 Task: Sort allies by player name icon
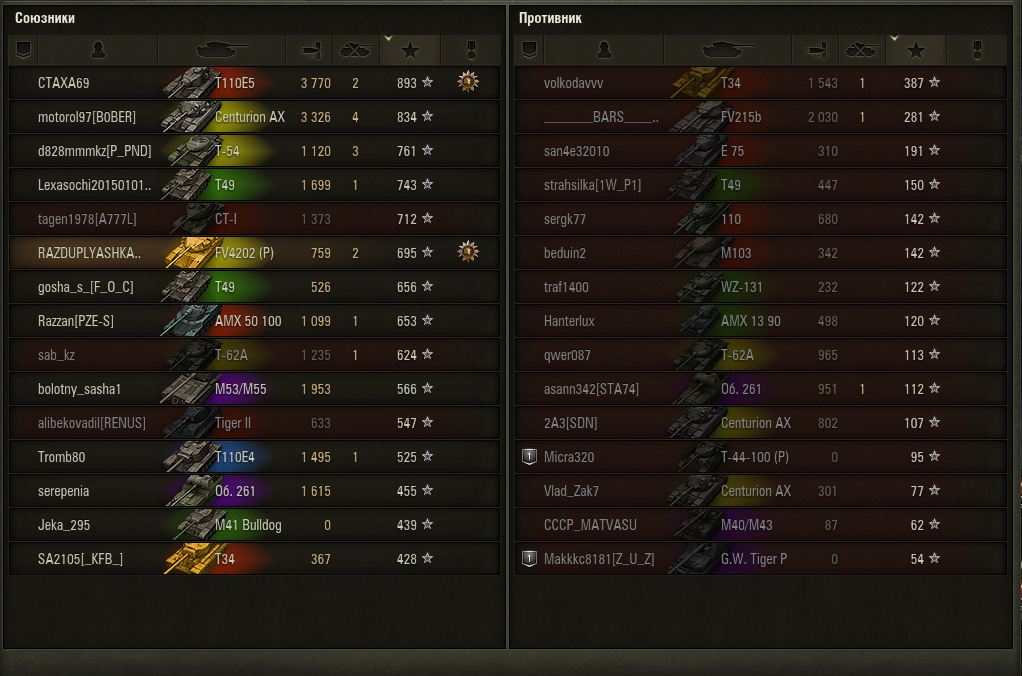tap(98, 50)
